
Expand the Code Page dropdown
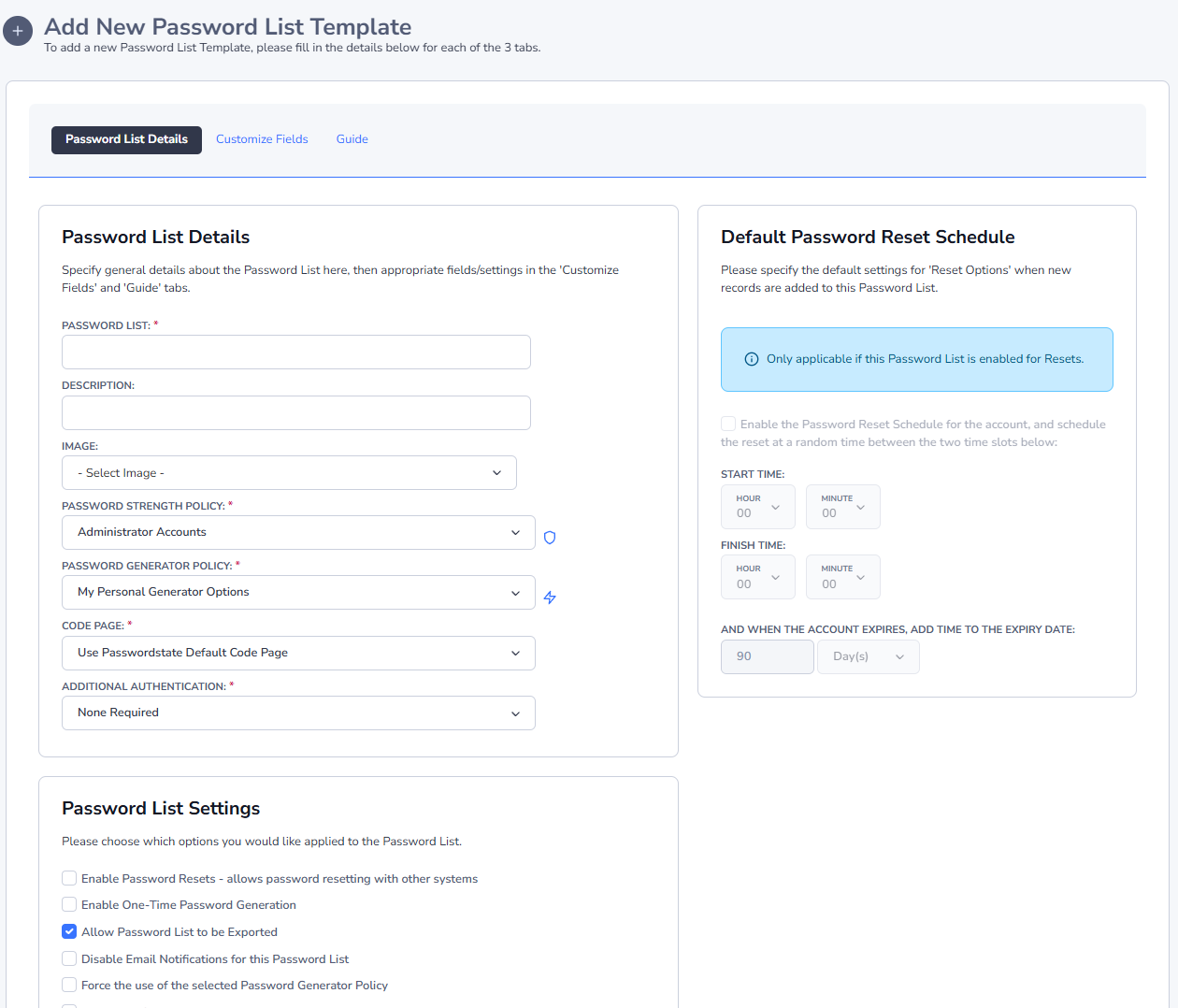coord(298,653)
